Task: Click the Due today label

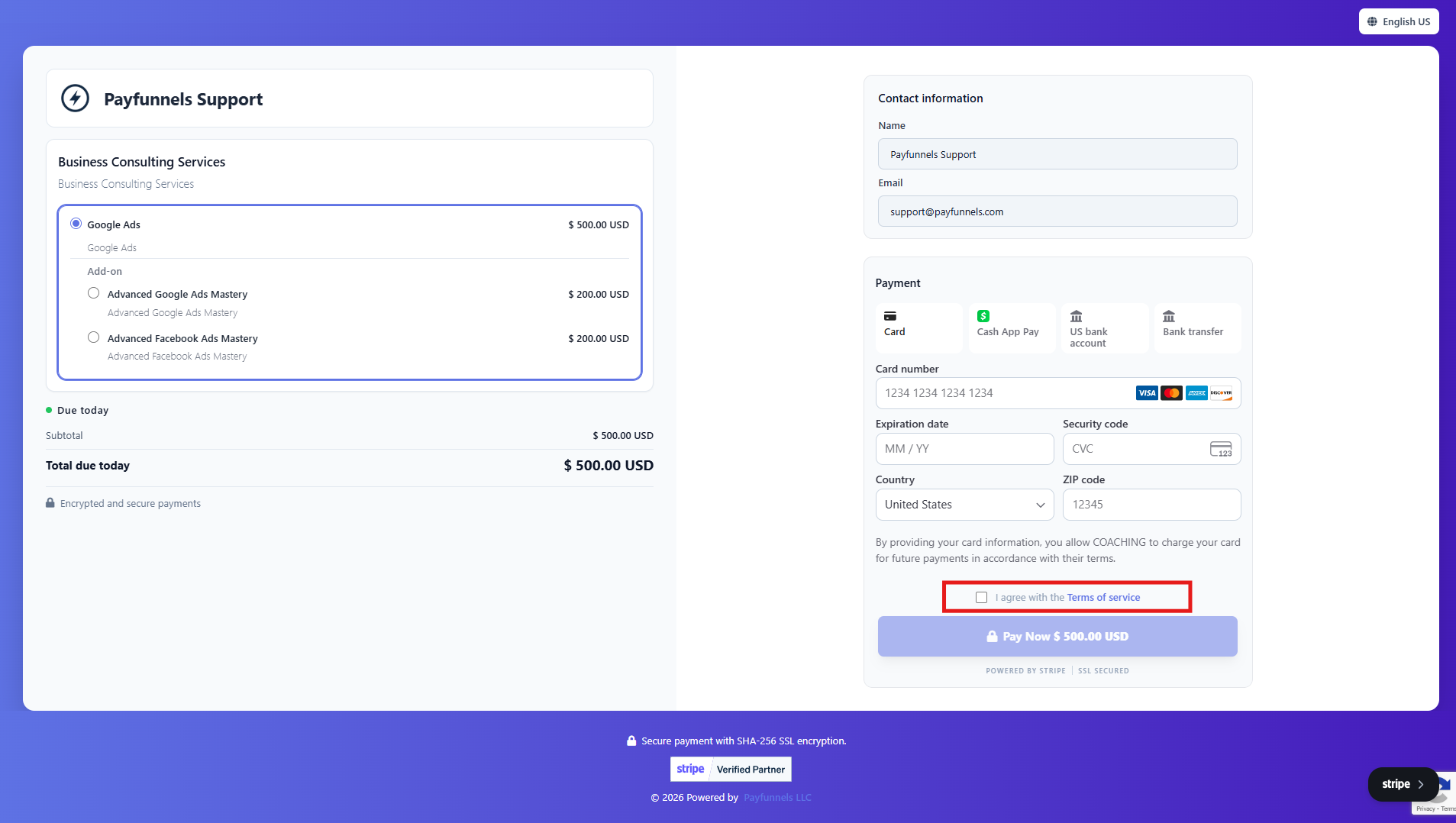Action: pos(82,411)
